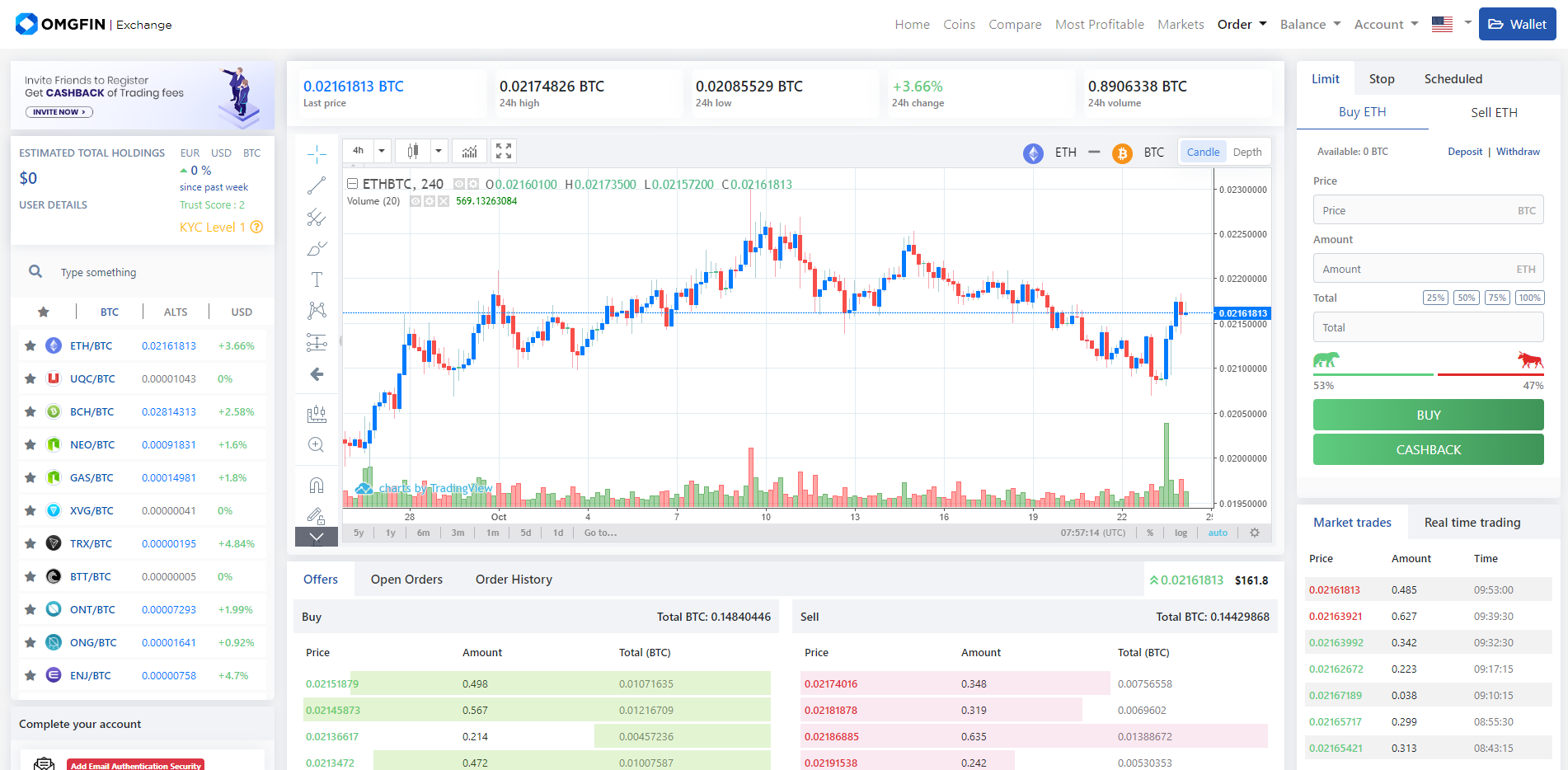Click the Deposit link
Screen dimensions: 1568x770
1464,152
